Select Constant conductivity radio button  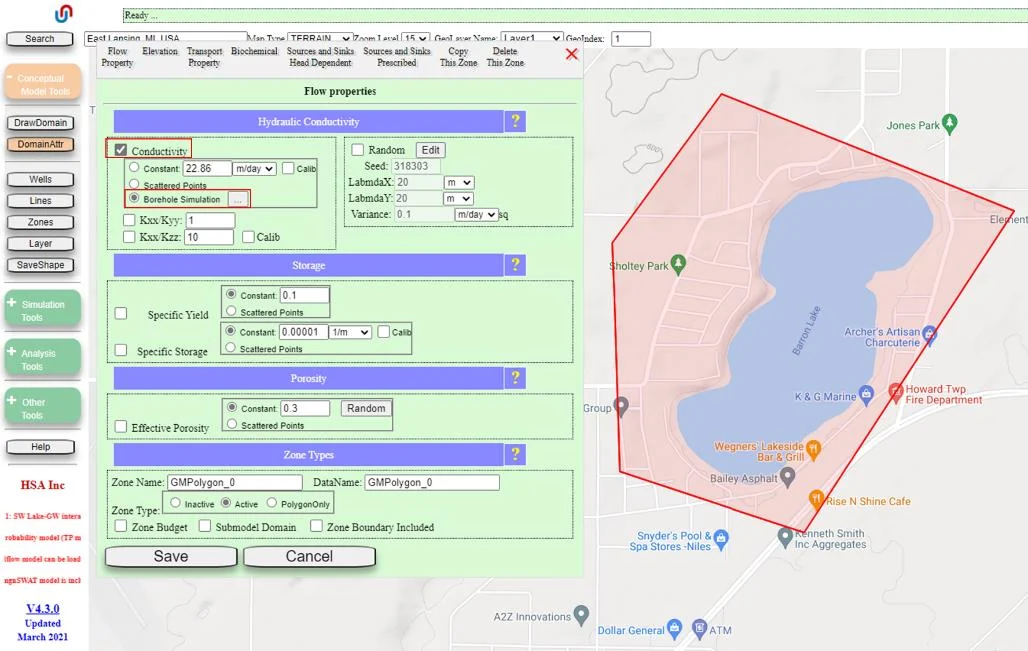tap(134, 167)
